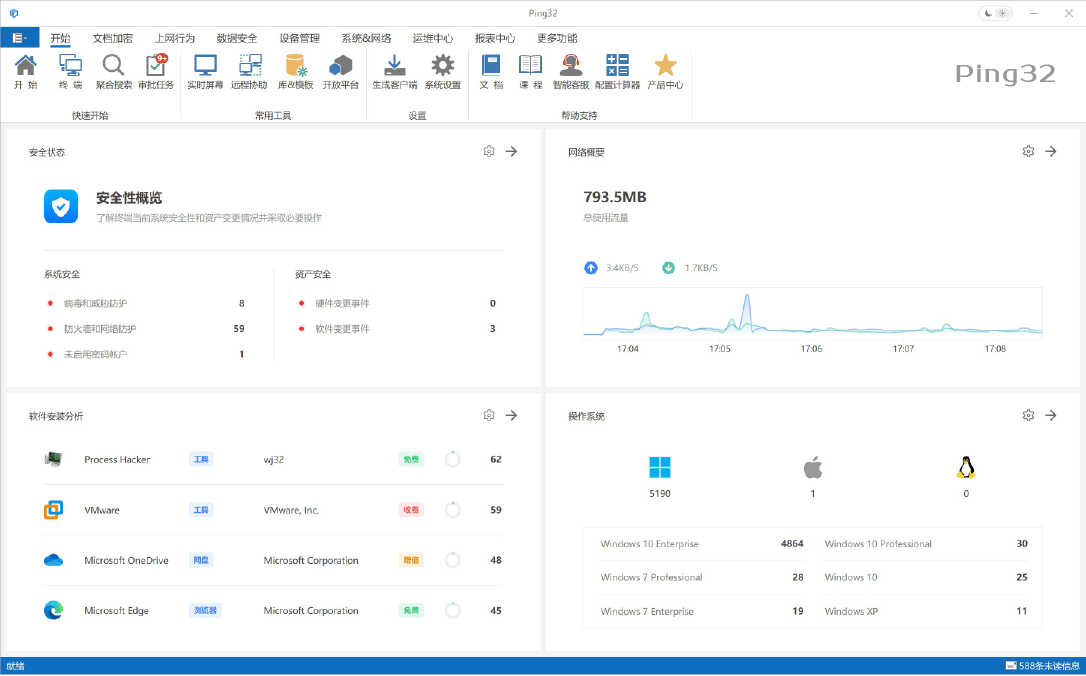Open 系统设置 settings

[x=443, y=70]
